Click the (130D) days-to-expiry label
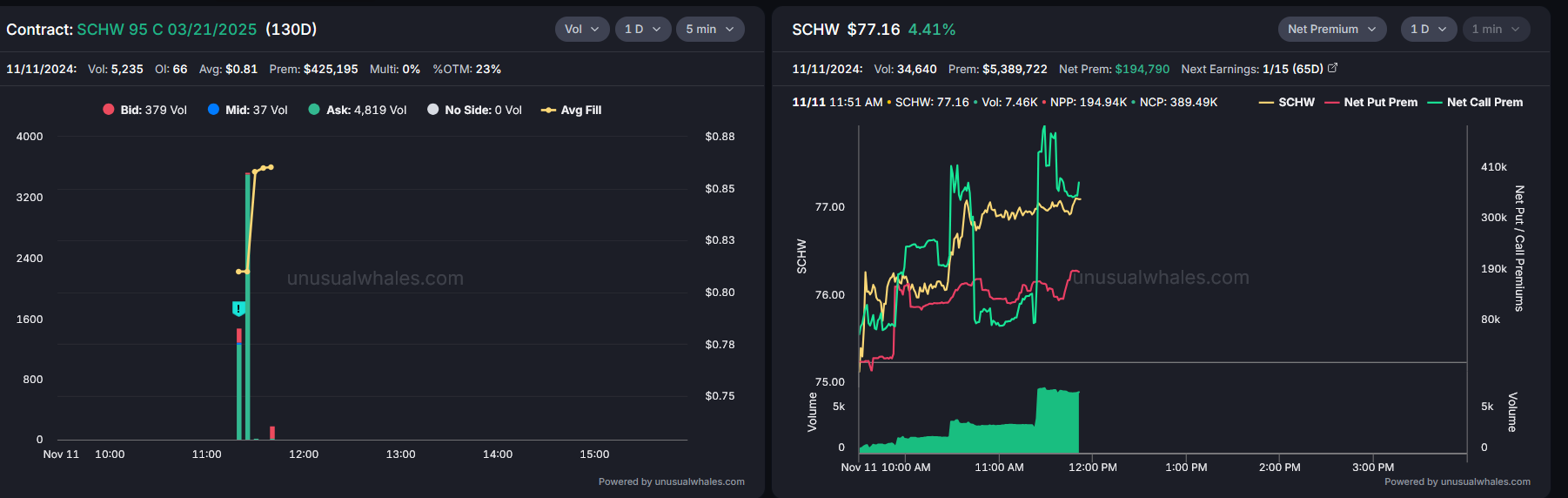The image size is (1568, 498). 291,30
